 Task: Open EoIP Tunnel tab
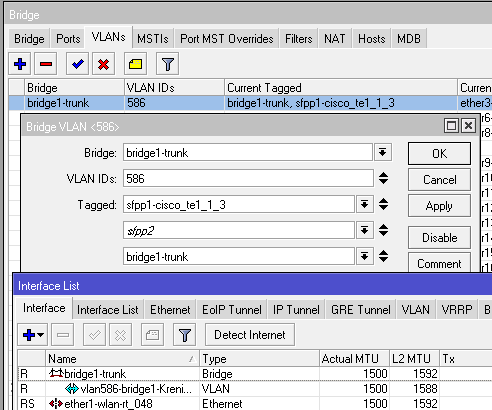pyautogui.click(x=232, y=310)
